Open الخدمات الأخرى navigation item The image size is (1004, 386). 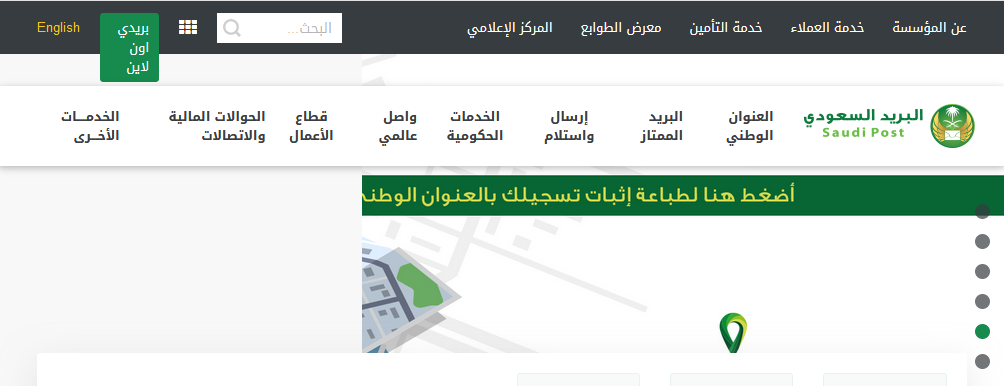point(90,126)
